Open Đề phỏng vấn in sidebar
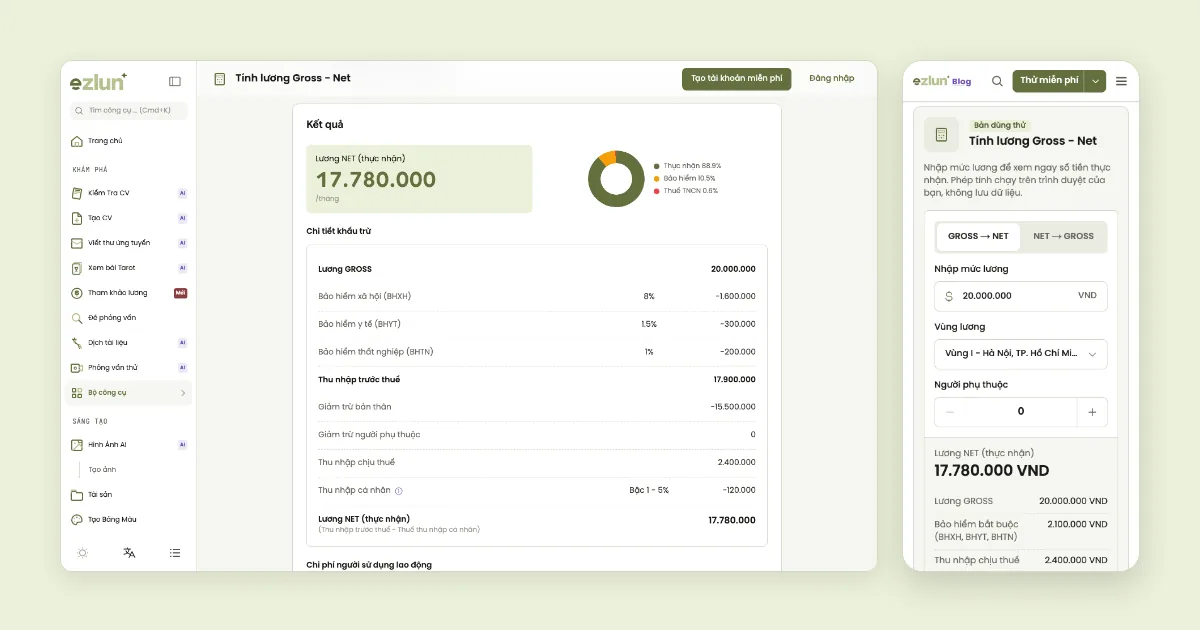Image resolution: width=1200 pixels, height=630 pixels. [x=128, y=318]
